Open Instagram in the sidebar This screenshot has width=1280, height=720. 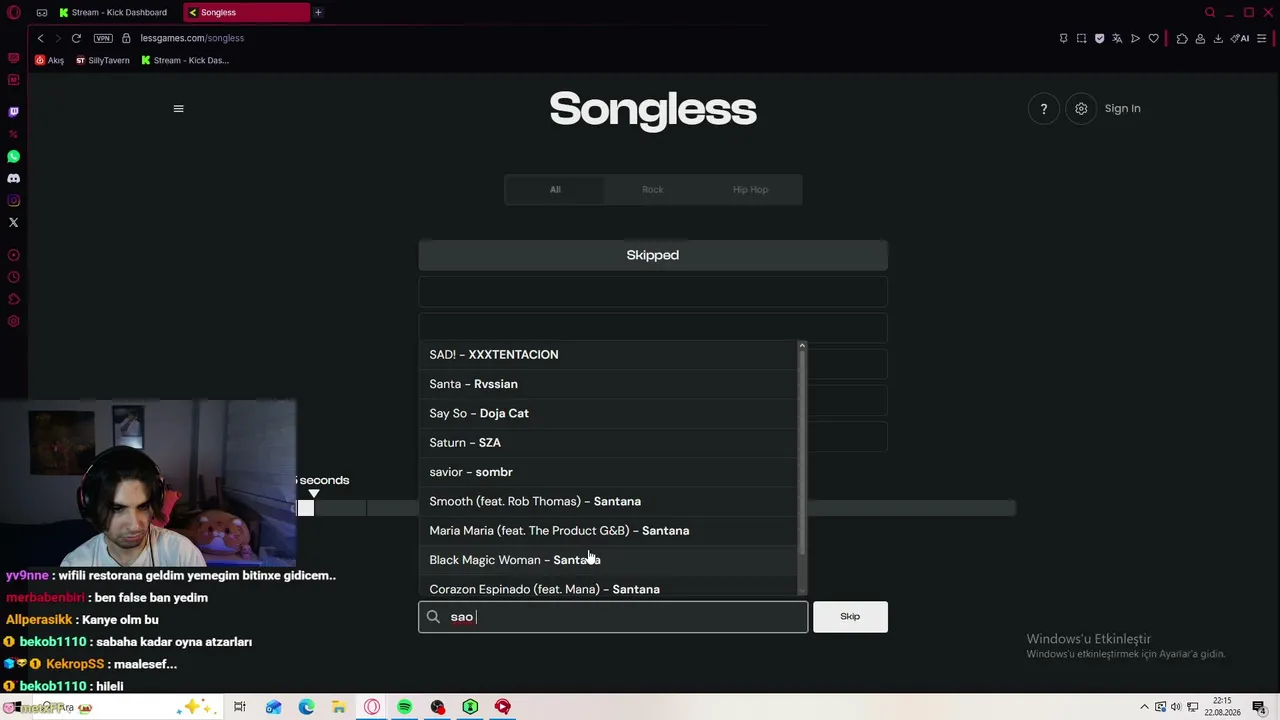(x=14, y=200)
